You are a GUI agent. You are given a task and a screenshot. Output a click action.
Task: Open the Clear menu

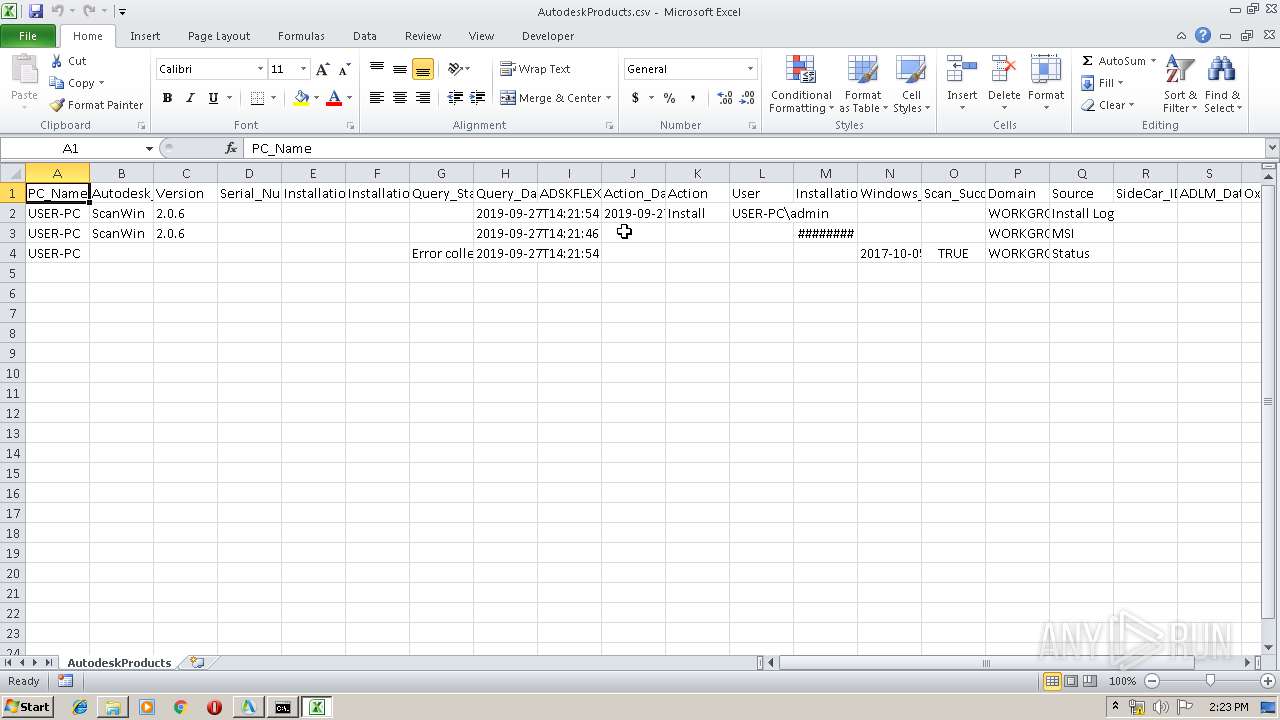1107,105
